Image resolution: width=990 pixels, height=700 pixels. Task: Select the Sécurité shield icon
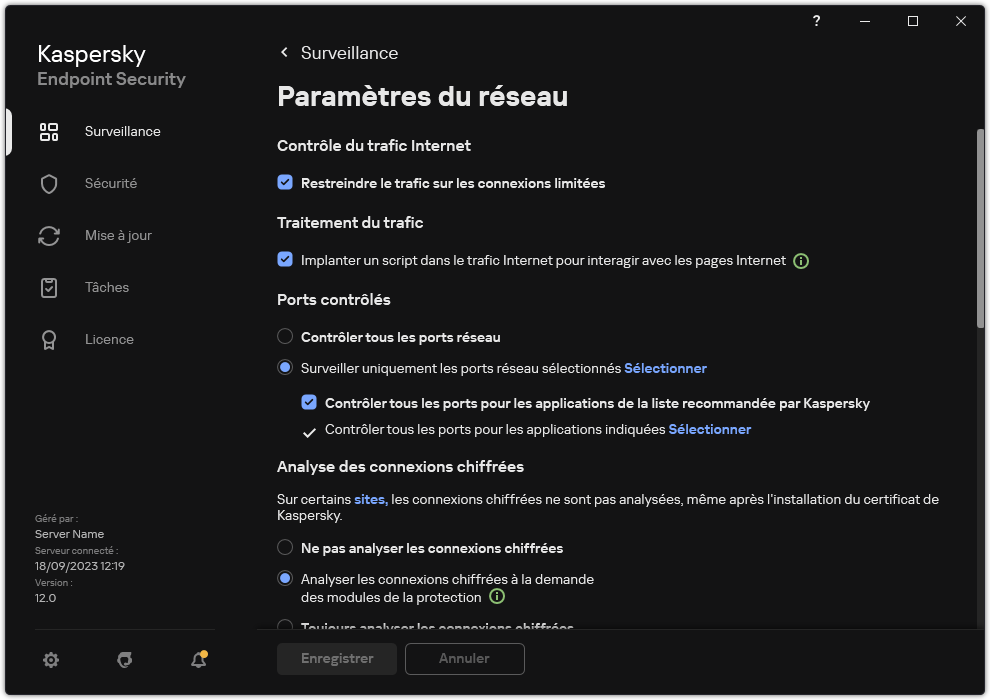[48, 183]
